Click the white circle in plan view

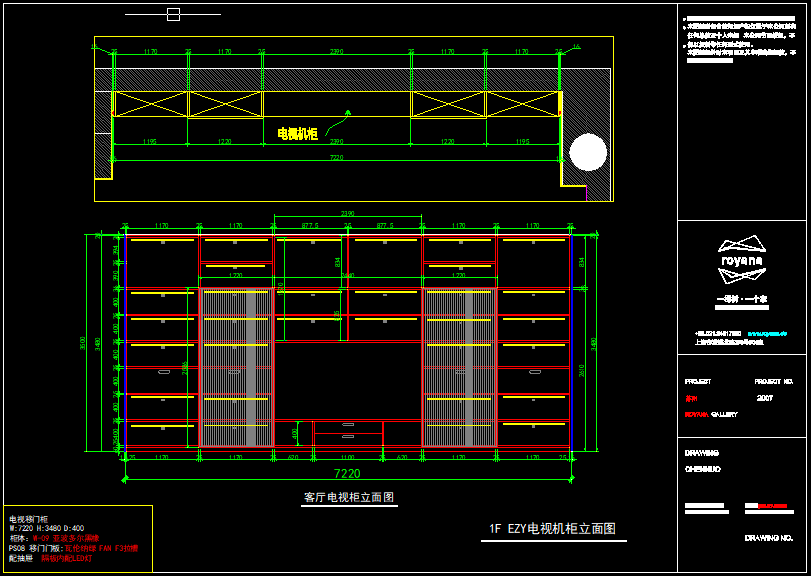pyautogui.click(x=588, y=152)
